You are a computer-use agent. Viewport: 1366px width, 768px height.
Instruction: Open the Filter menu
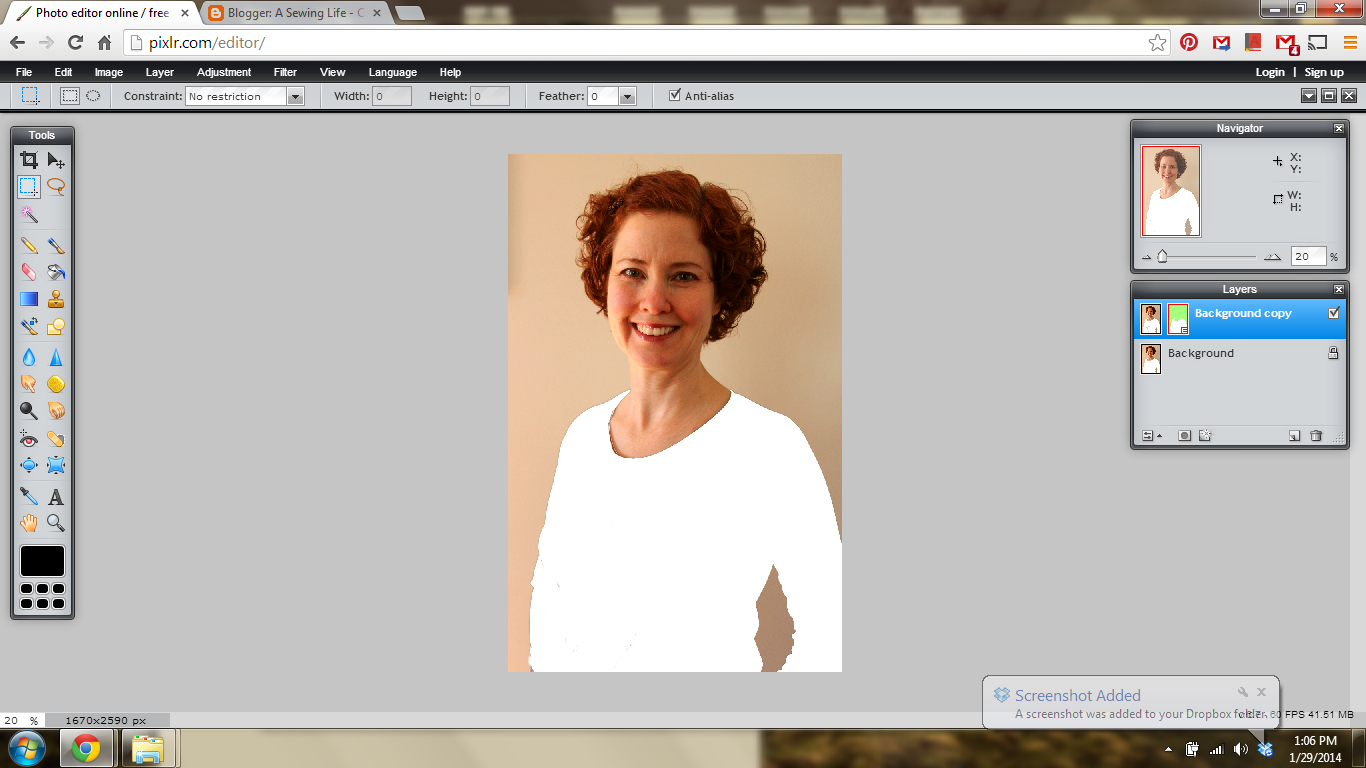point(285,72)
